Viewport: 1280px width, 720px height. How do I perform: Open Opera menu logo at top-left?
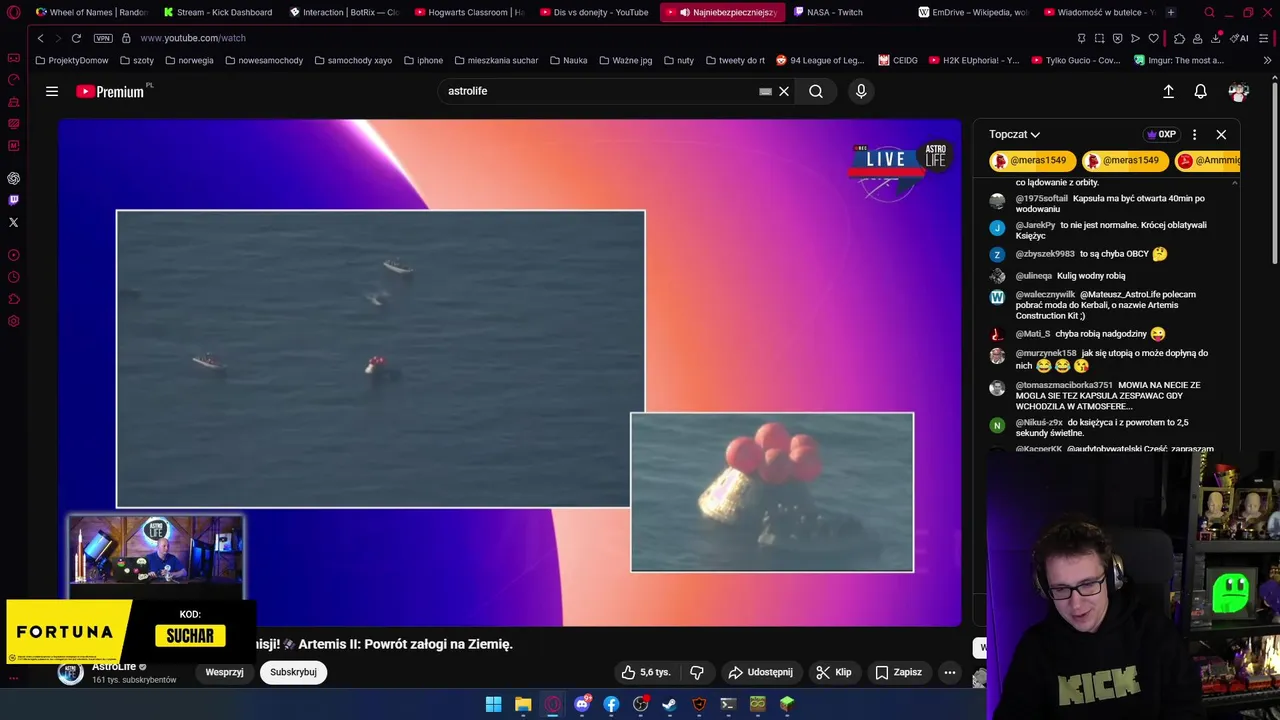click(13, 12)
